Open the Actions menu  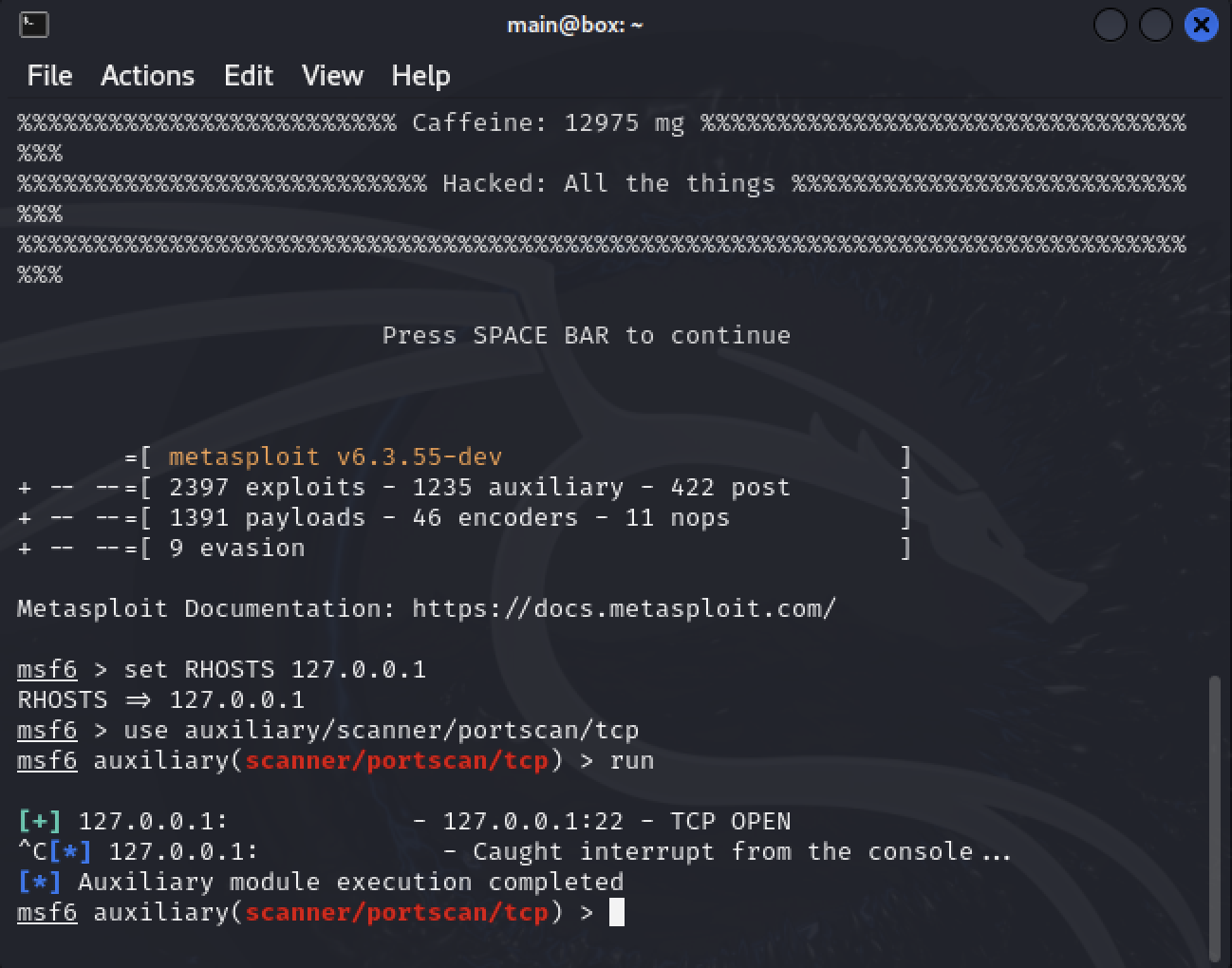click(x=147, y=76)
